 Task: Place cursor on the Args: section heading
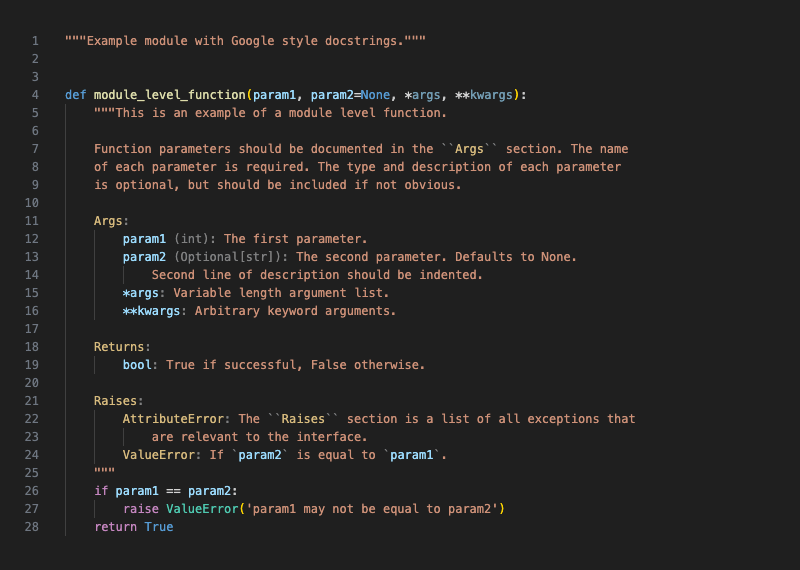point(111,221)
